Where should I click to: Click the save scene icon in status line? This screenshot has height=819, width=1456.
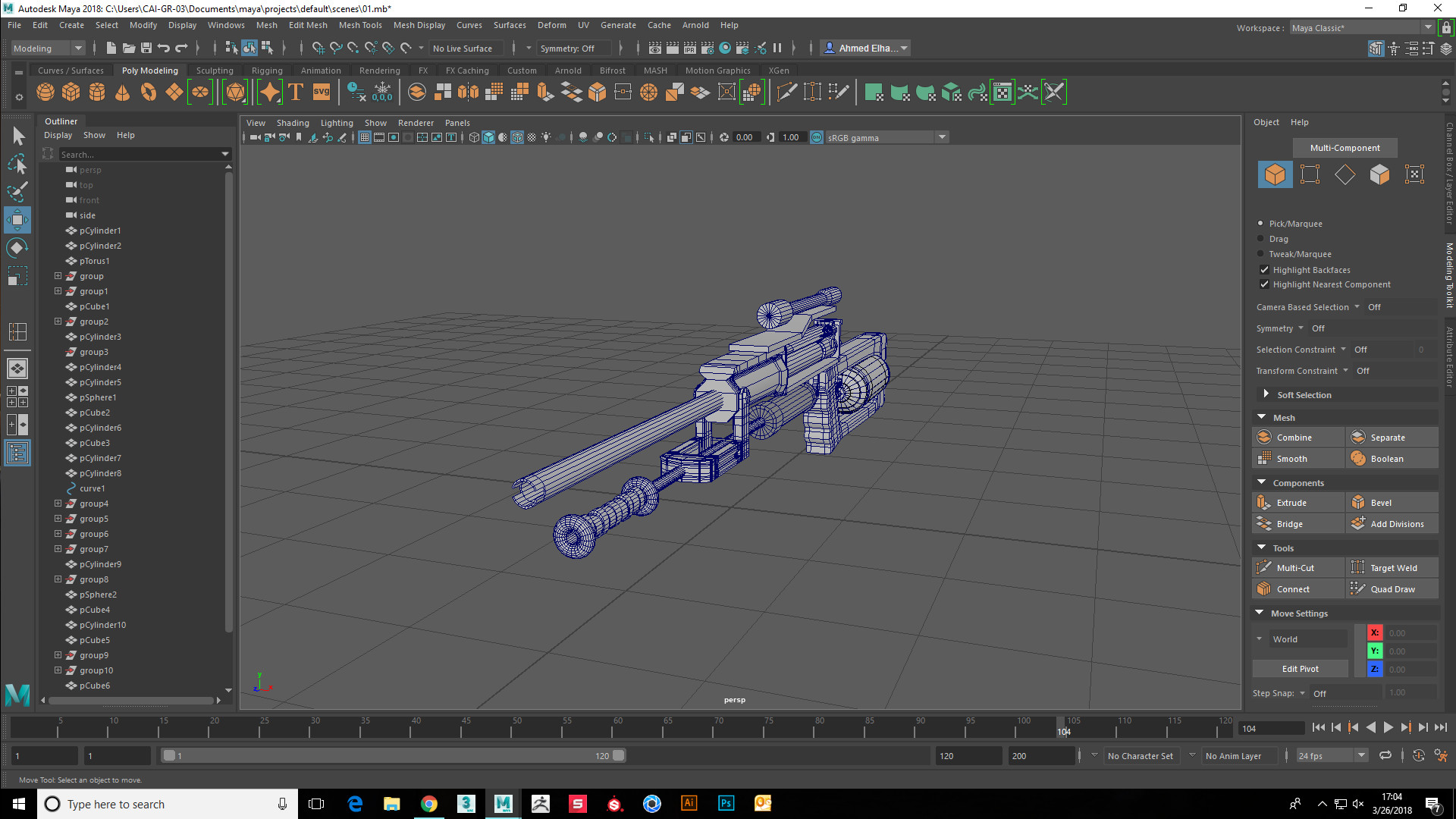click(146, 49)
